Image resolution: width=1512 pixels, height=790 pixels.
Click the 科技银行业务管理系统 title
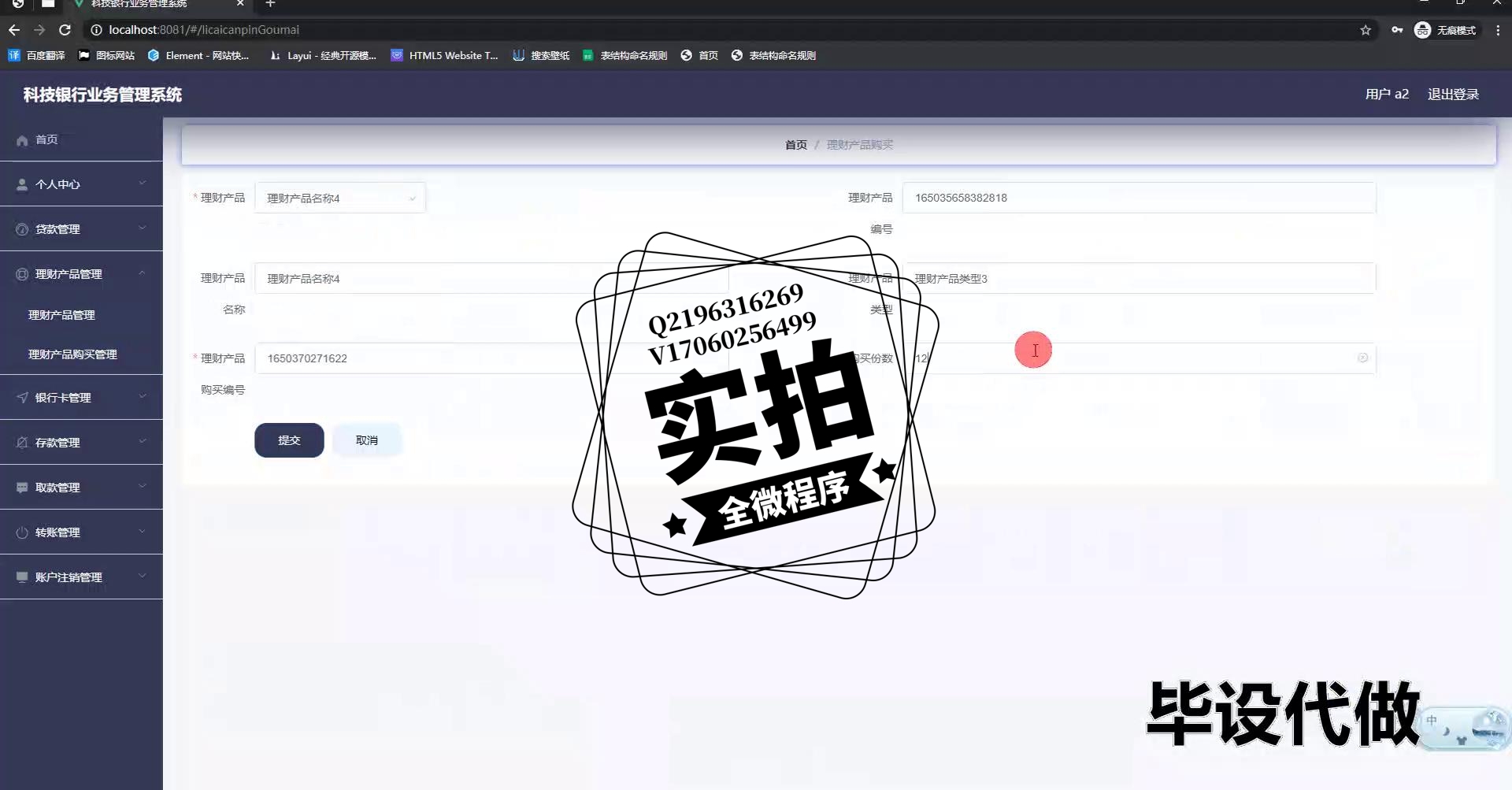tap(102, 95)
